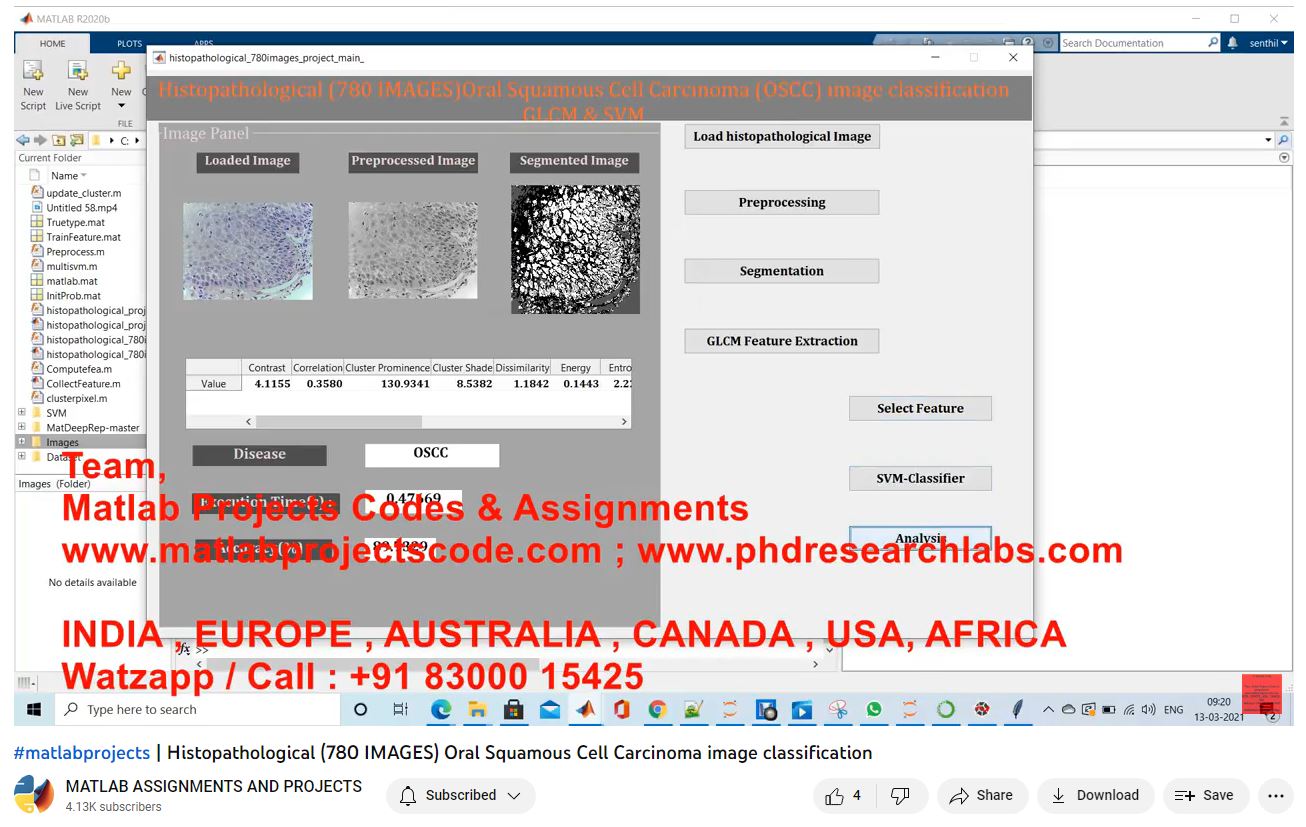The width and height of the screenshot is (1306, 827).
Task: Click the dislike thumbs-down icon
Action: point(900,796)
